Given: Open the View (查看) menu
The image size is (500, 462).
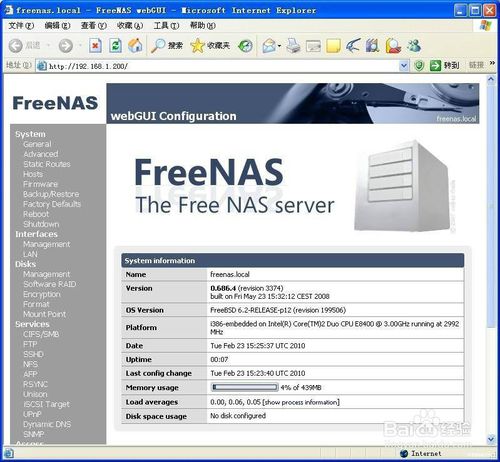Looking at the screenshot, I should coord(94,25).
